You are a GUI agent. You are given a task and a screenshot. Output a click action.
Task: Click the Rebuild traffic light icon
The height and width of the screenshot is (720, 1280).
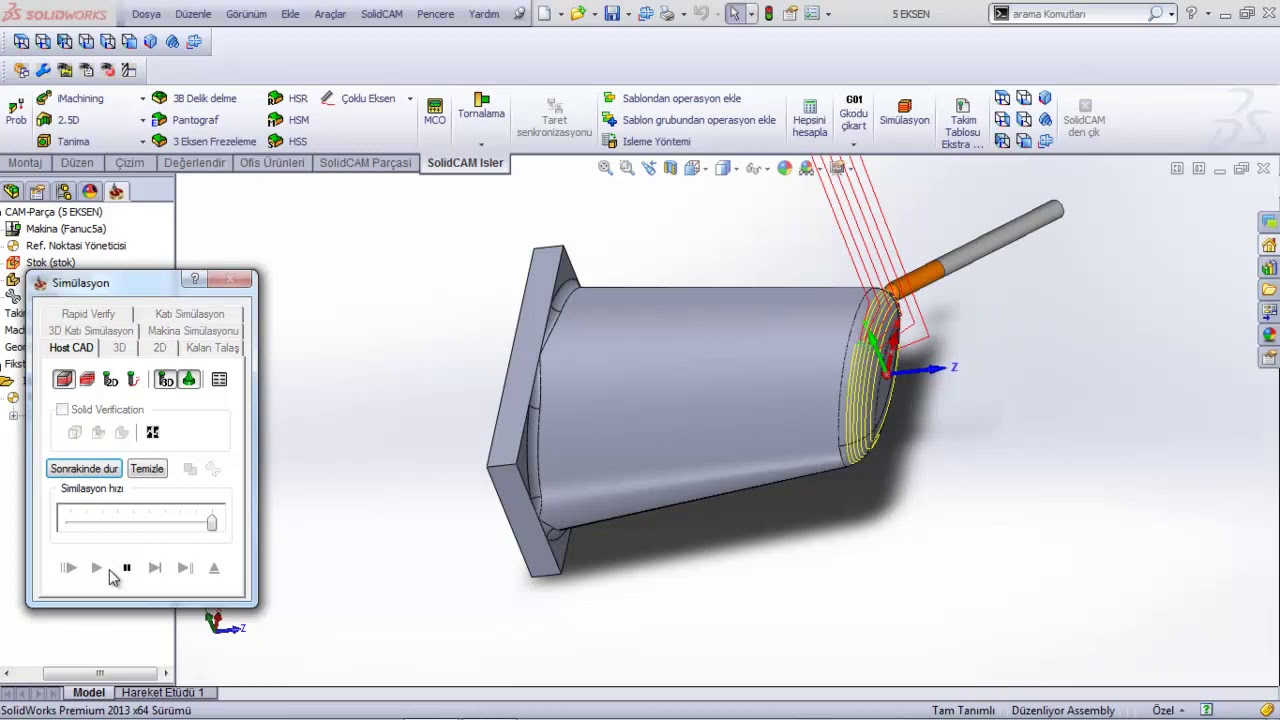[x=767, y=14]
